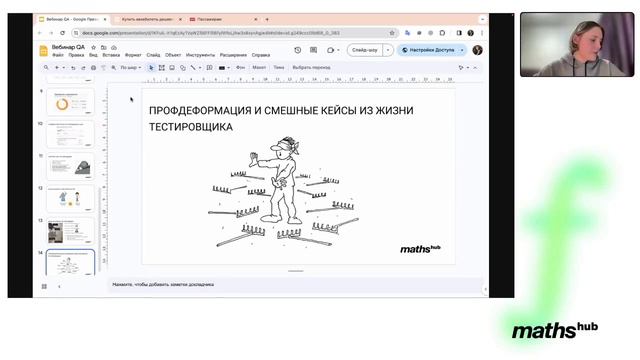Open the search menus magnifier icon

coord(46,67)
